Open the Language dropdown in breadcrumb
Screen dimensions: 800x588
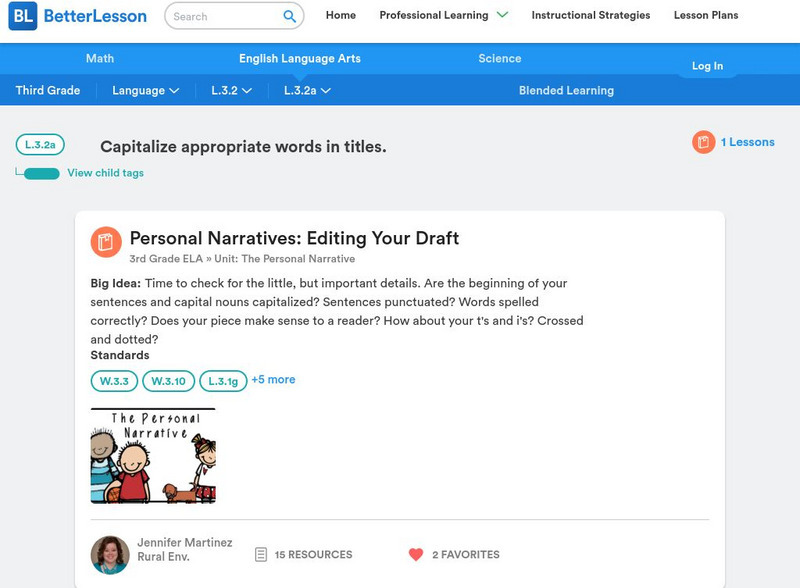(145, 90)
